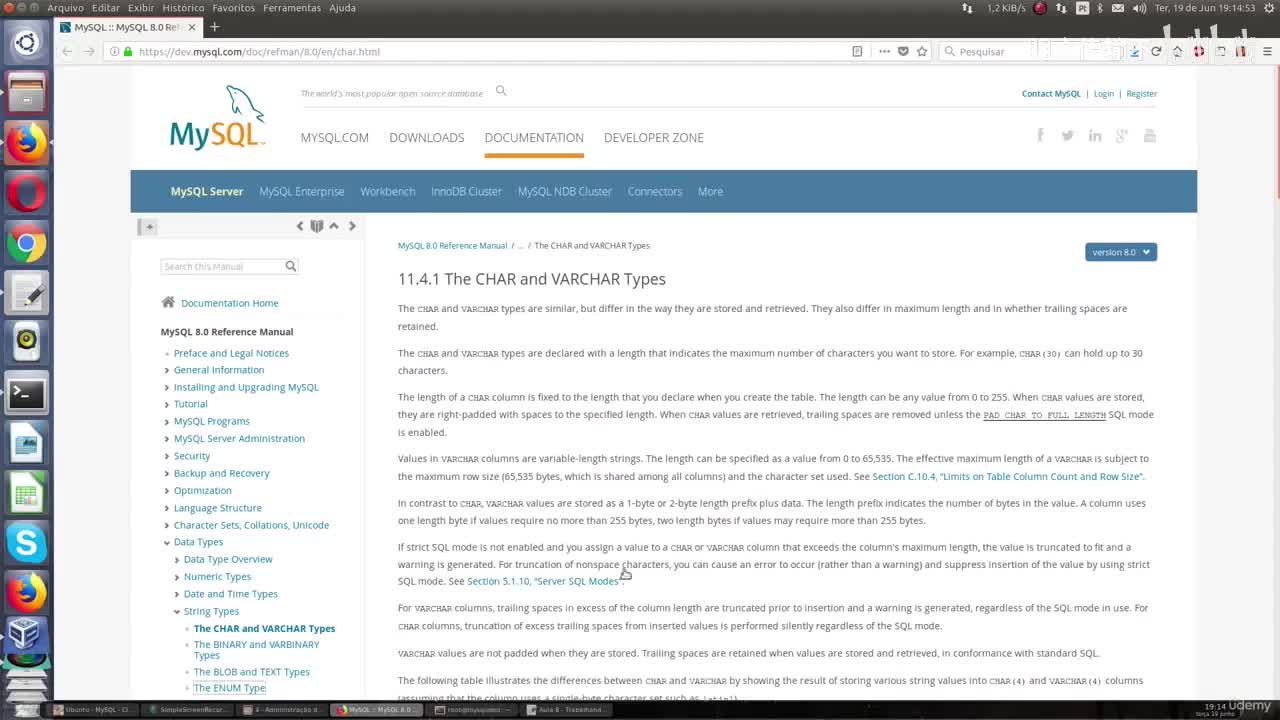Click the Firefox home icon

pyautogui.click(x=1177, y=51)
